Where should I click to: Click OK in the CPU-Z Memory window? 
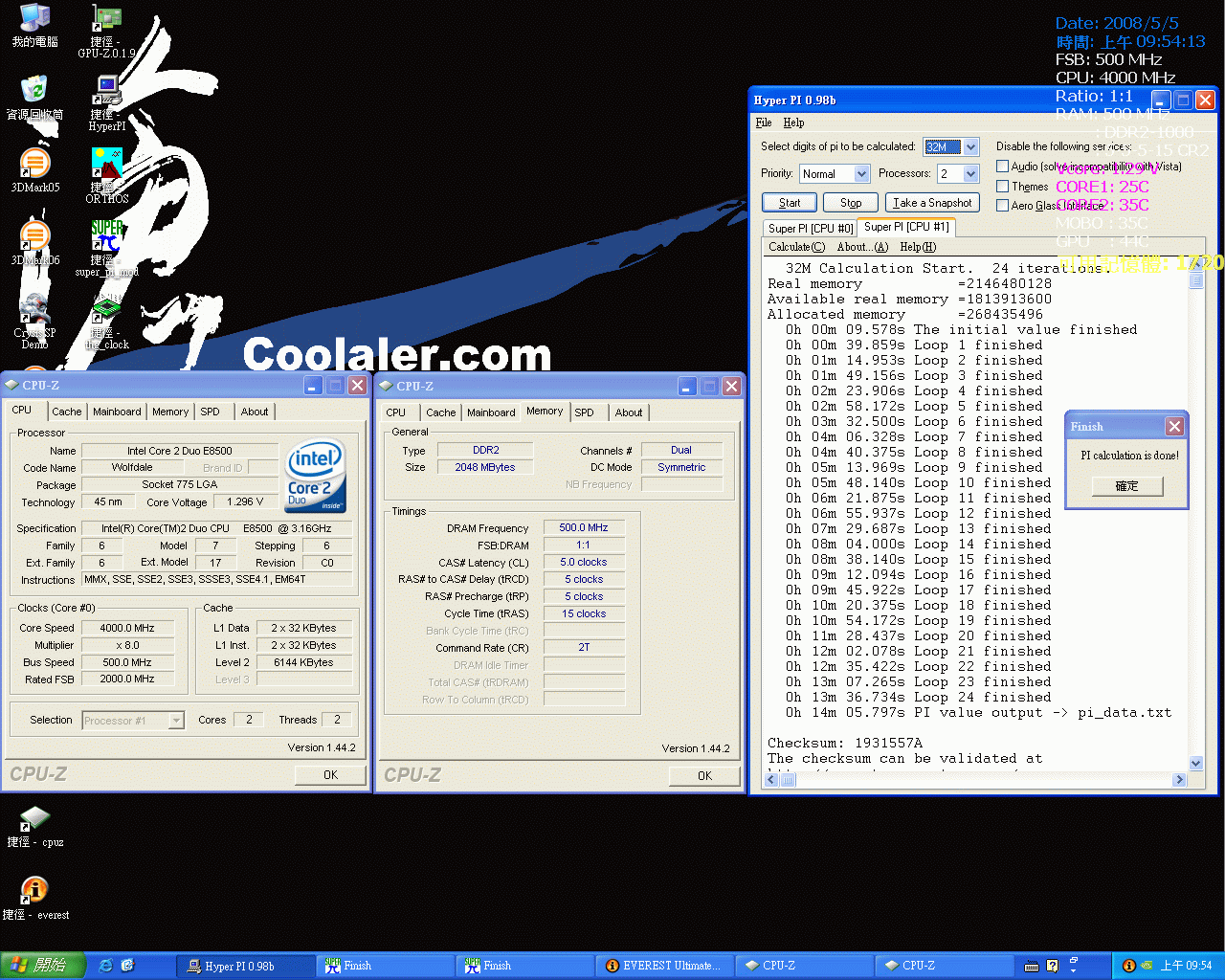tap(704, 775)
